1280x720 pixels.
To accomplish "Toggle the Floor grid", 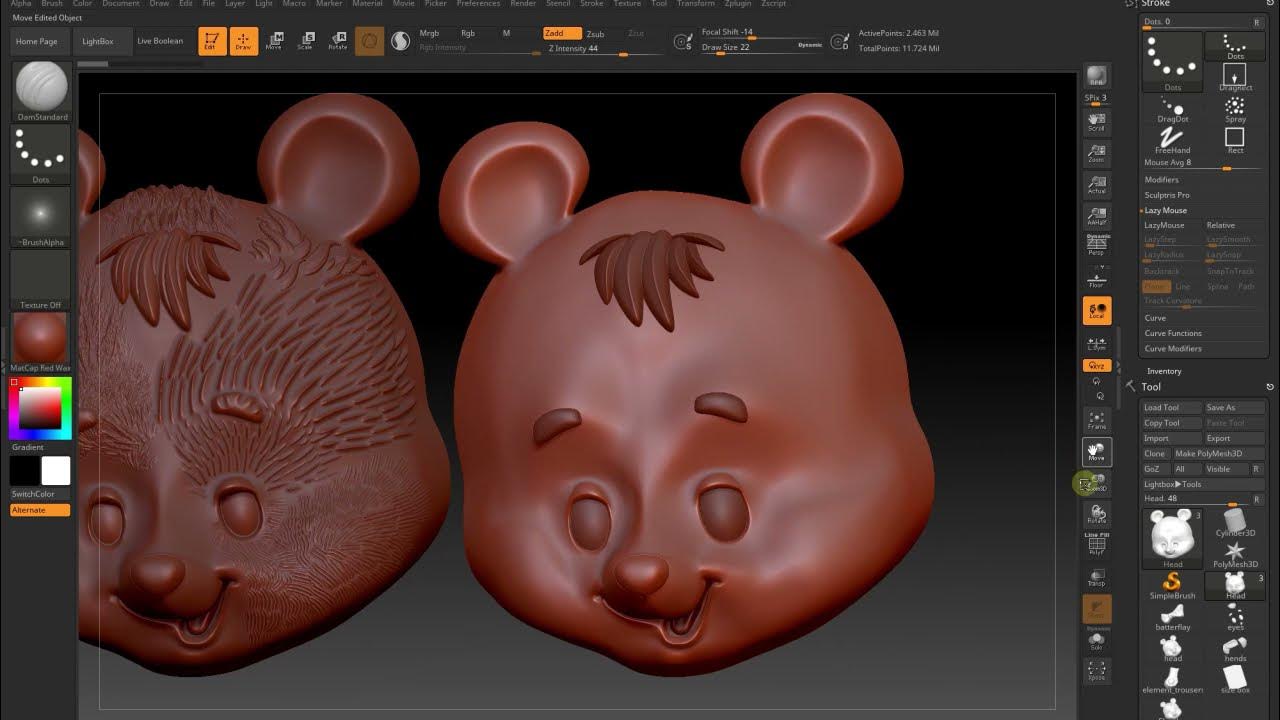I will (x=1097, y=278).
